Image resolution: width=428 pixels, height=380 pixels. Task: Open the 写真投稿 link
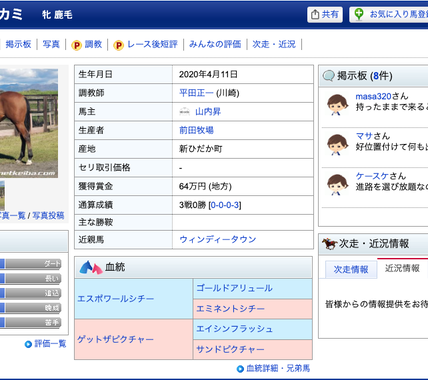pos(48,215)
